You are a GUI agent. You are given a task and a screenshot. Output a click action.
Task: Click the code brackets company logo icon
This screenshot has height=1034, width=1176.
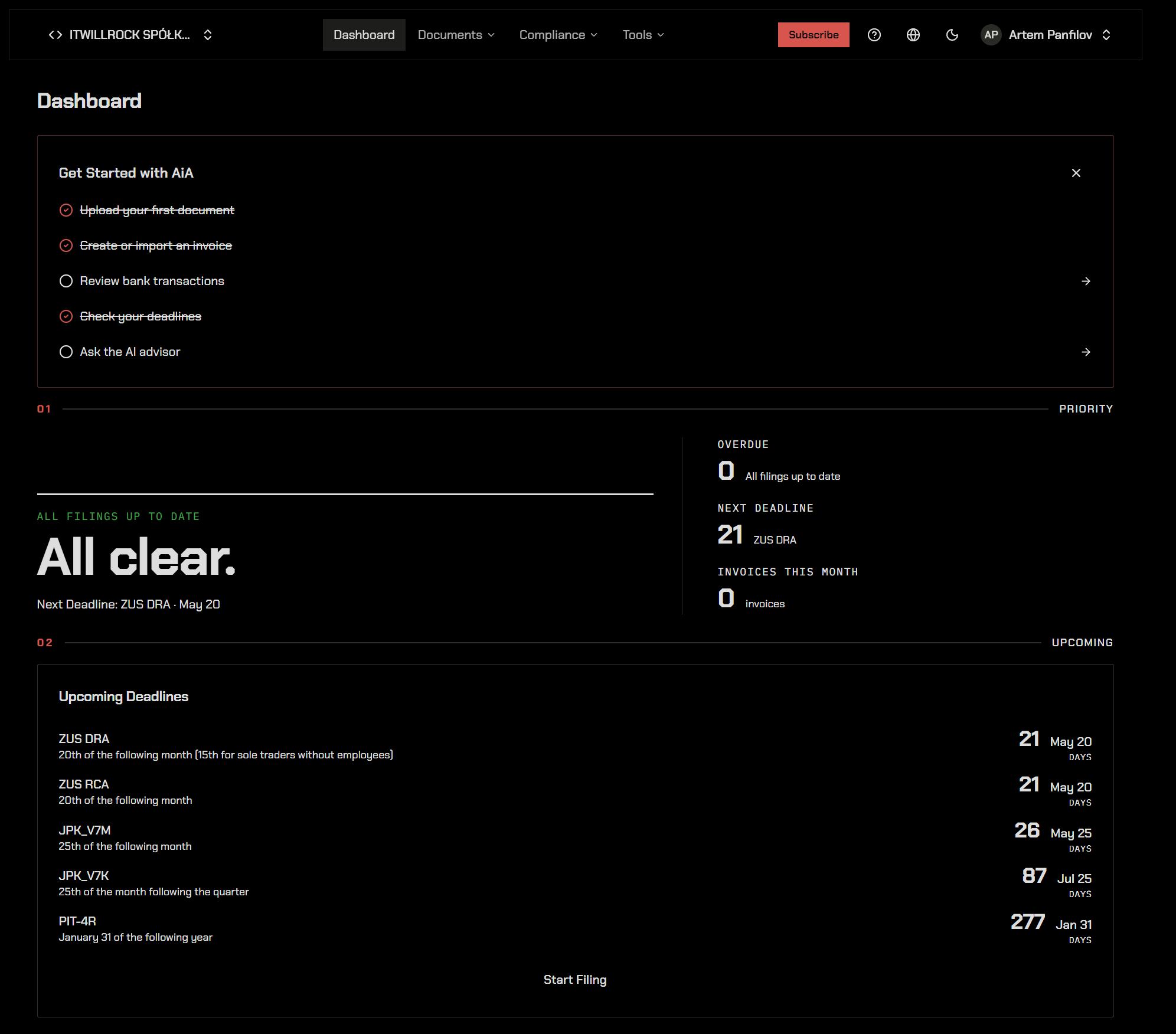(55, 35)
